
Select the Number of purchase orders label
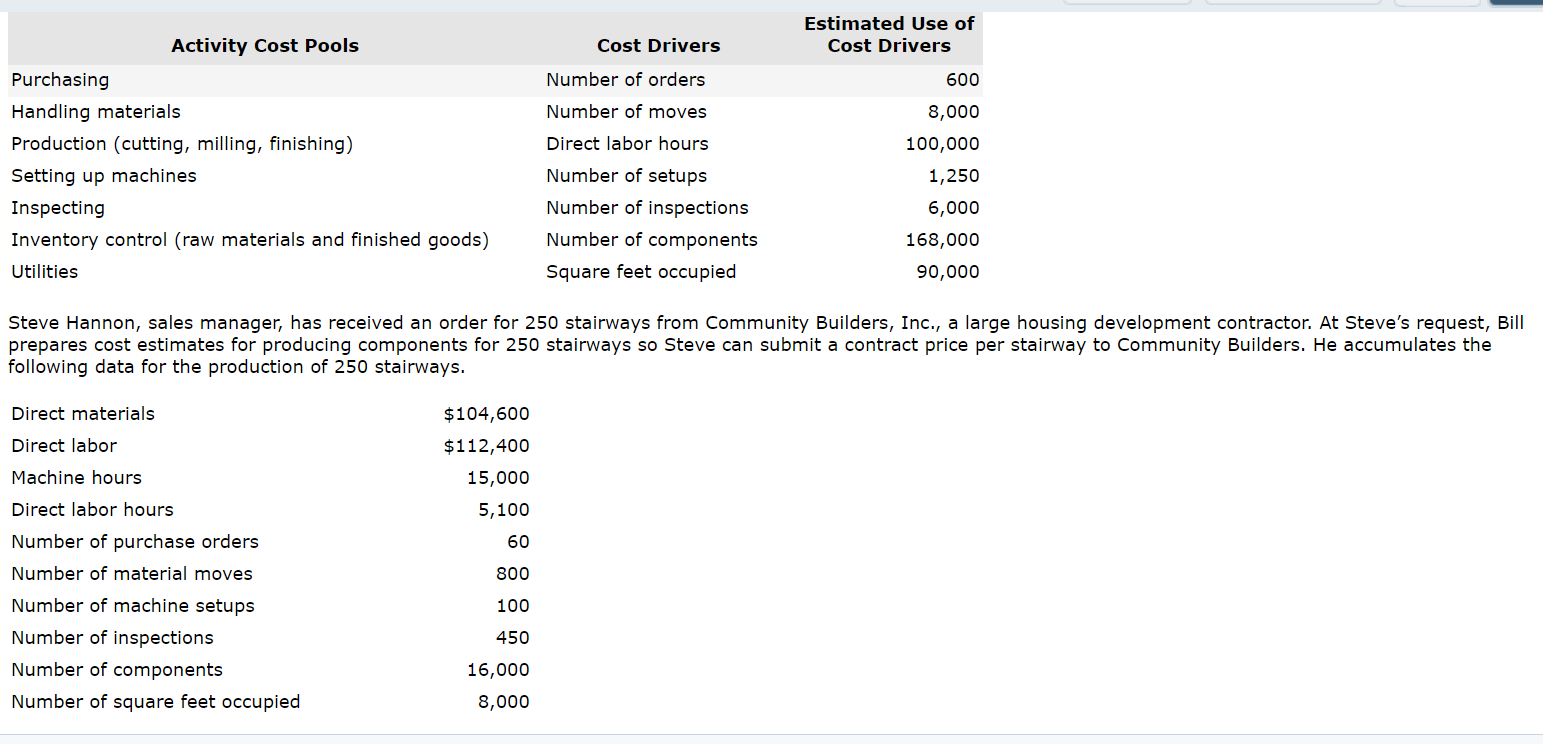click(135, 541)
